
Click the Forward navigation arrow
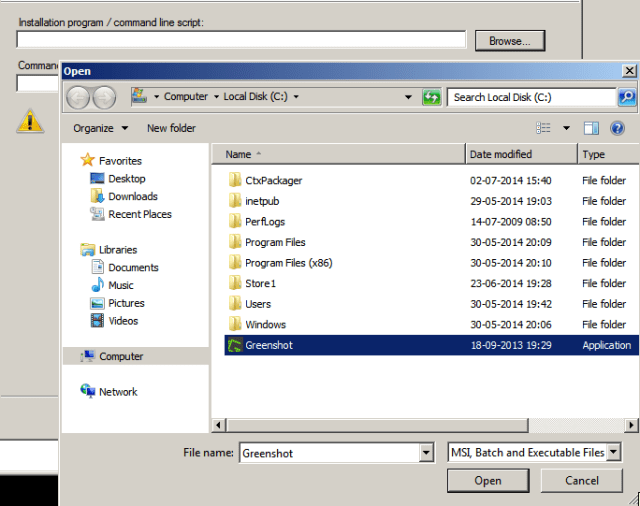104,98
